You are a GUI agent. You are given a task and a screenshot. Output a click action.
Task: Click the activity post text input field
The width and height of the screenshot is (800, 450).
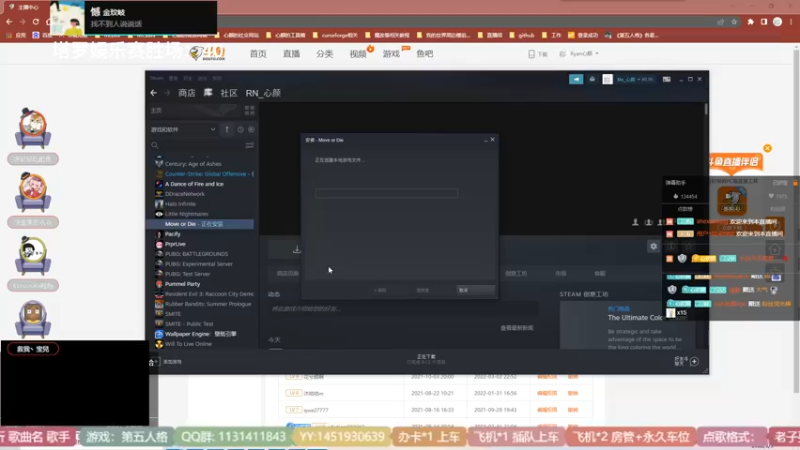coord(402,309)
